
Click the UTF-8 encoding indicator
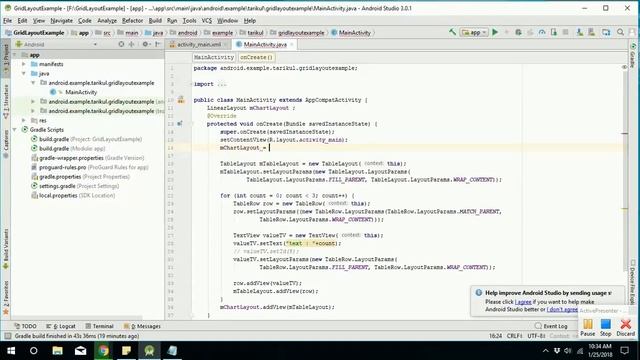coord(536,336)
